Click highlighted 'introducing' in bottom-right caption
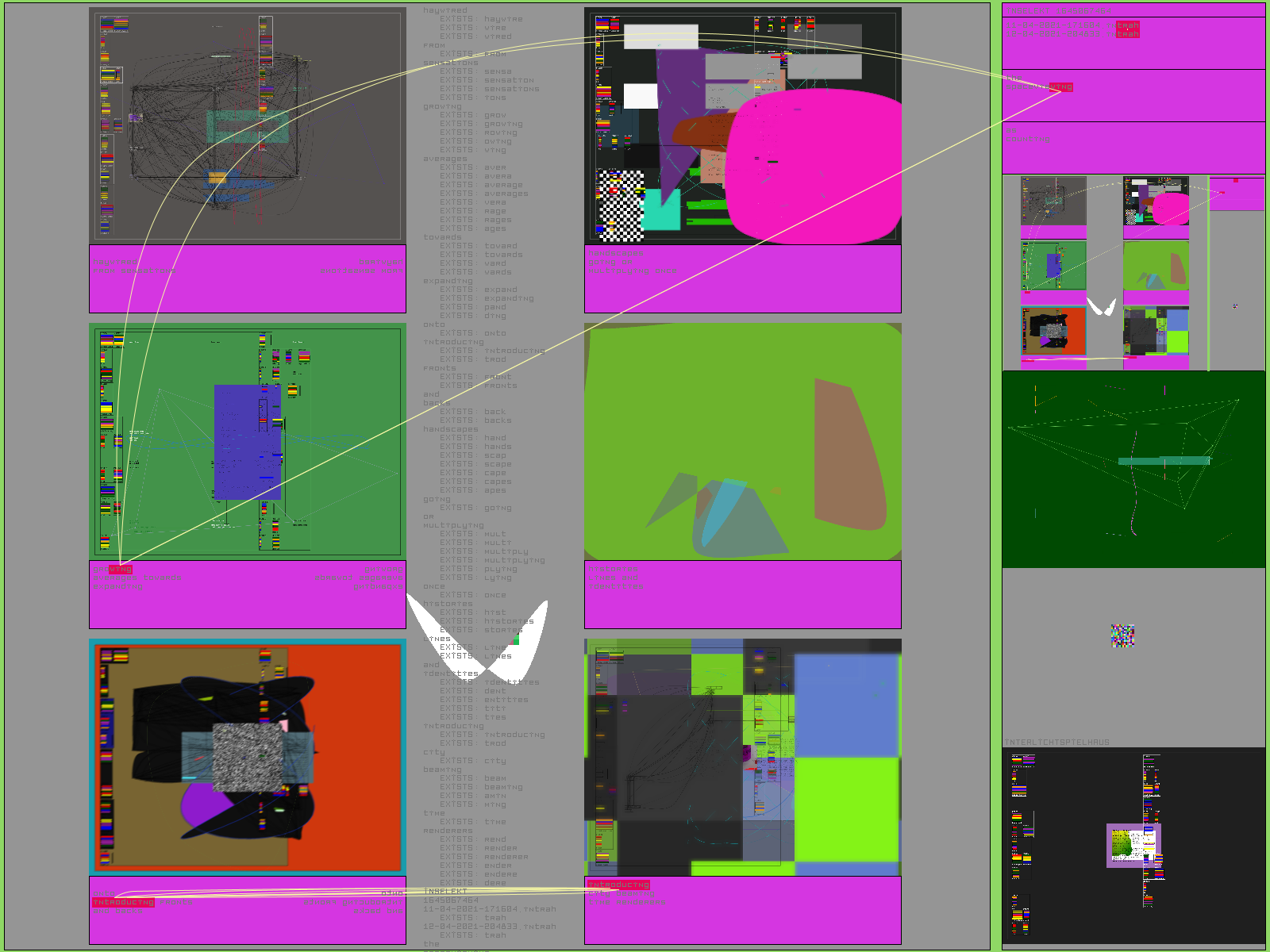 coord(618,885)
